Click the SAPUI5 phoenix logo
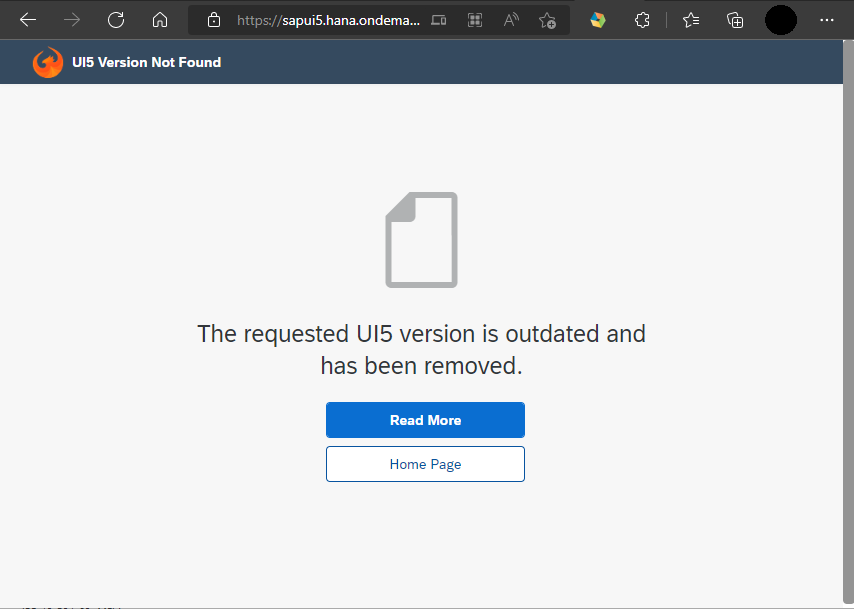Viewport: 854px width, 609px height. (48, 62)
